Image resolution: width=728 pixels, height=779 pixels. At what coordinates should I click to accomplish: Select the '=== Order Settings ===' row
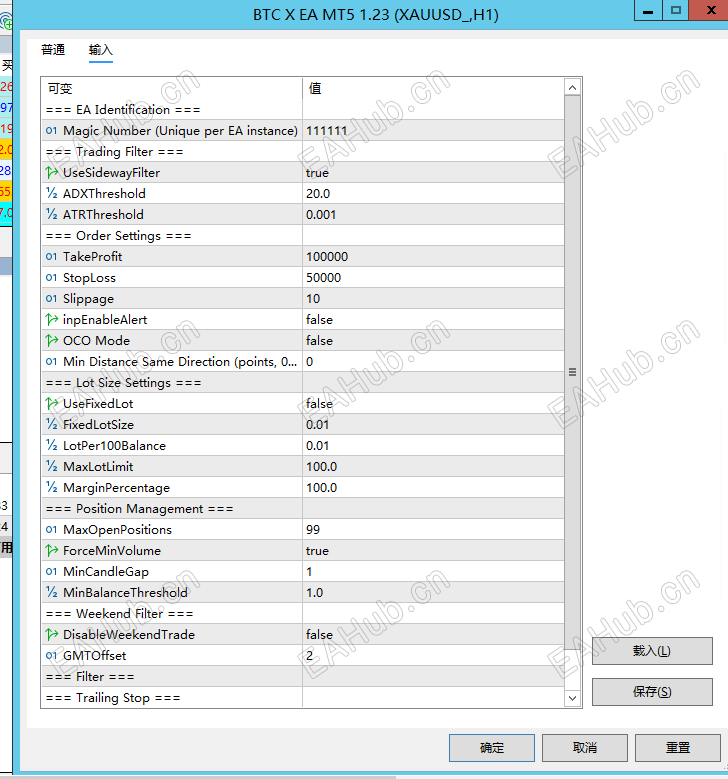(303, 235)
